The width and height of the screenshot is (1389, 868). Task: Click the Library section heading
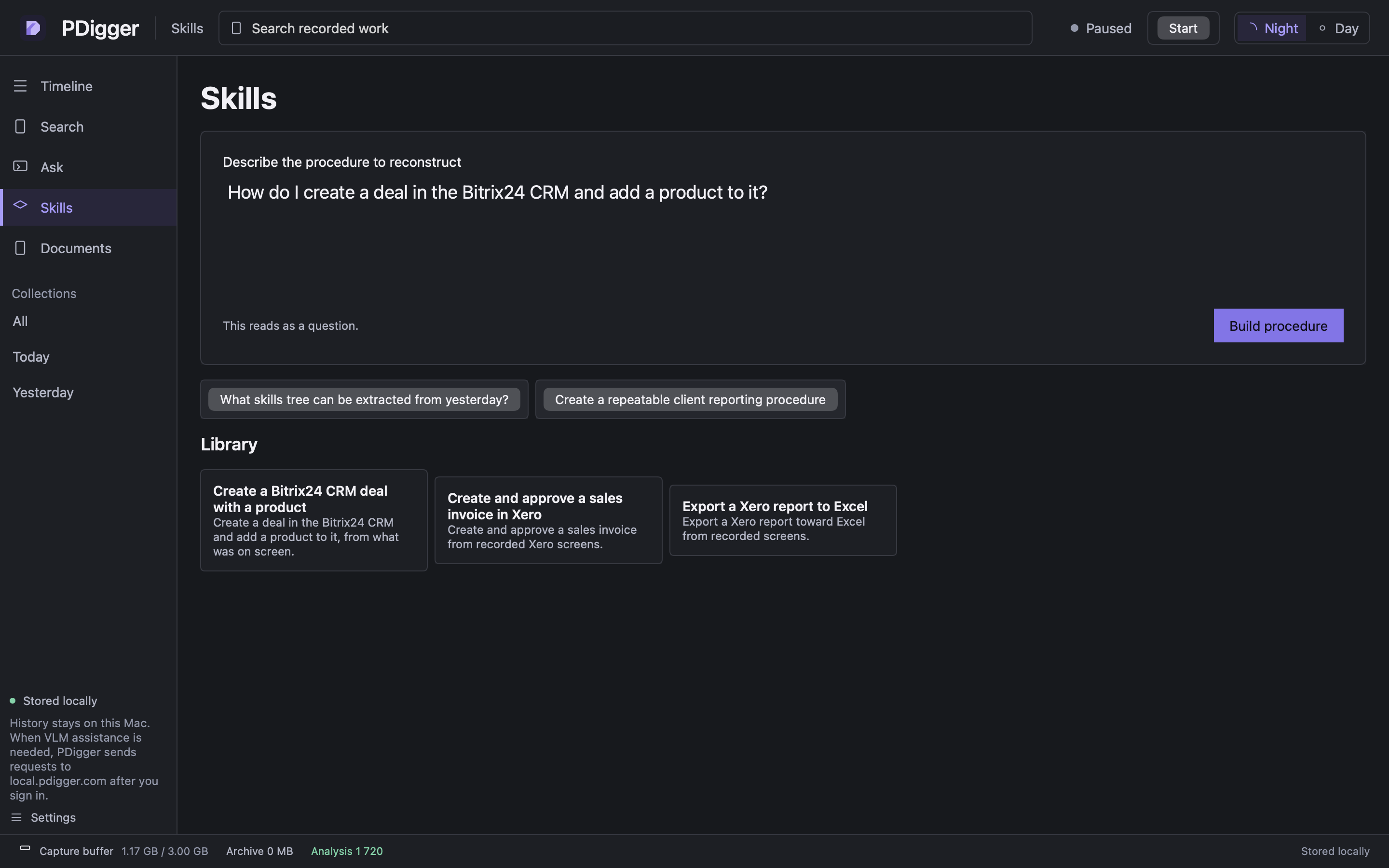click(x=229, y=444)
